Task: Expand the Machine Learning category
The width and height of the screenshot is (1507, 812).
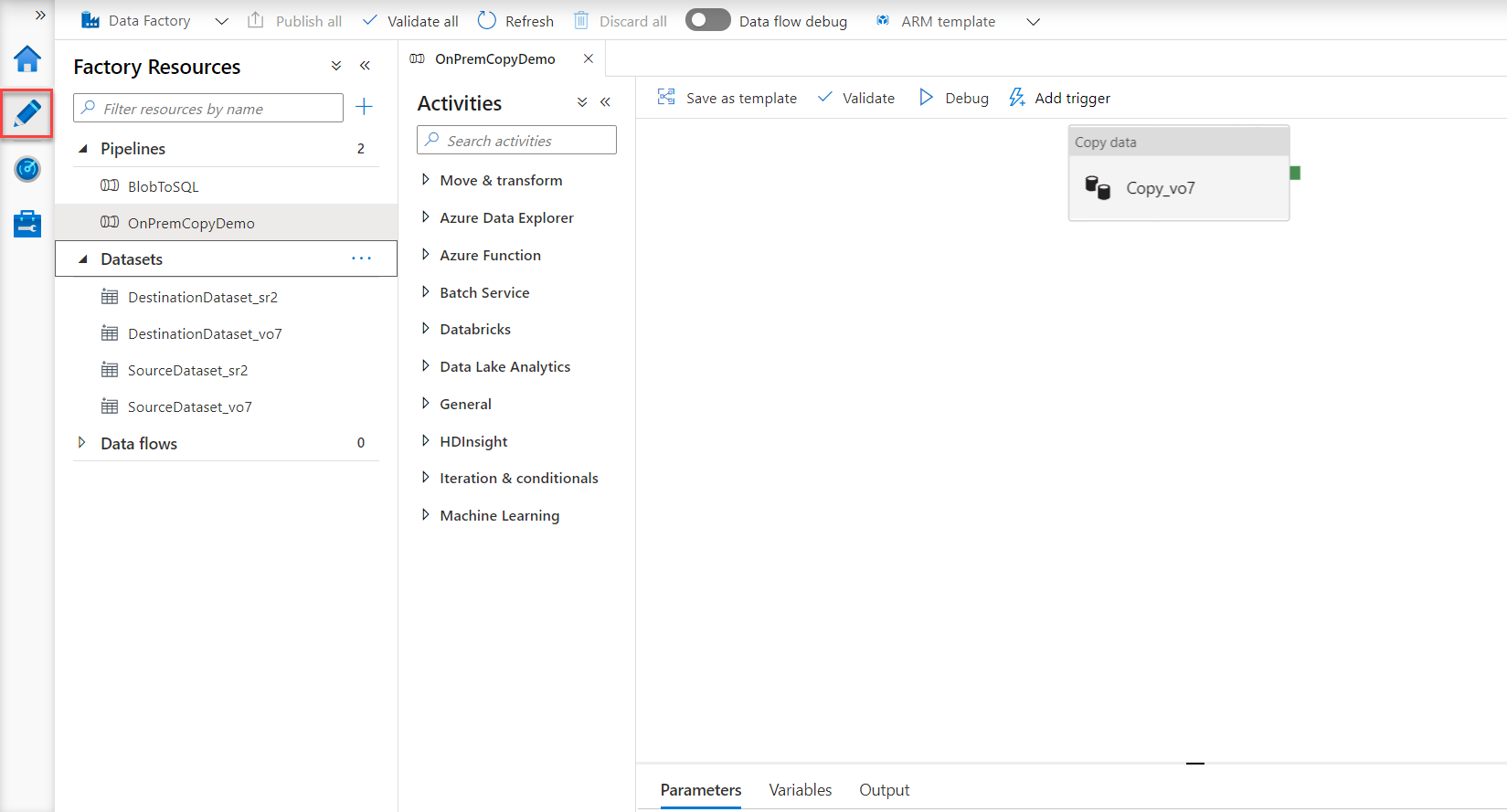Action: (425, 515)
